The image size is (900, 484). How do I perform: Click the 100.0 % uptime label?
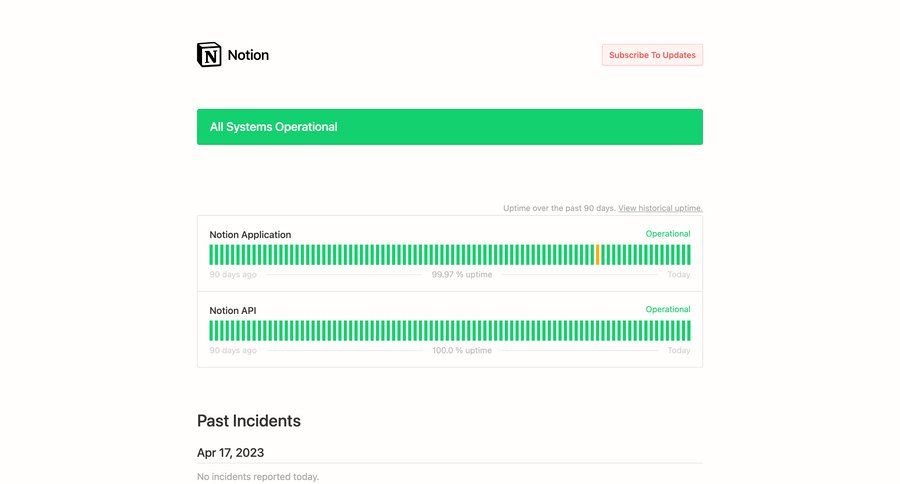click(x=461, y=350)
